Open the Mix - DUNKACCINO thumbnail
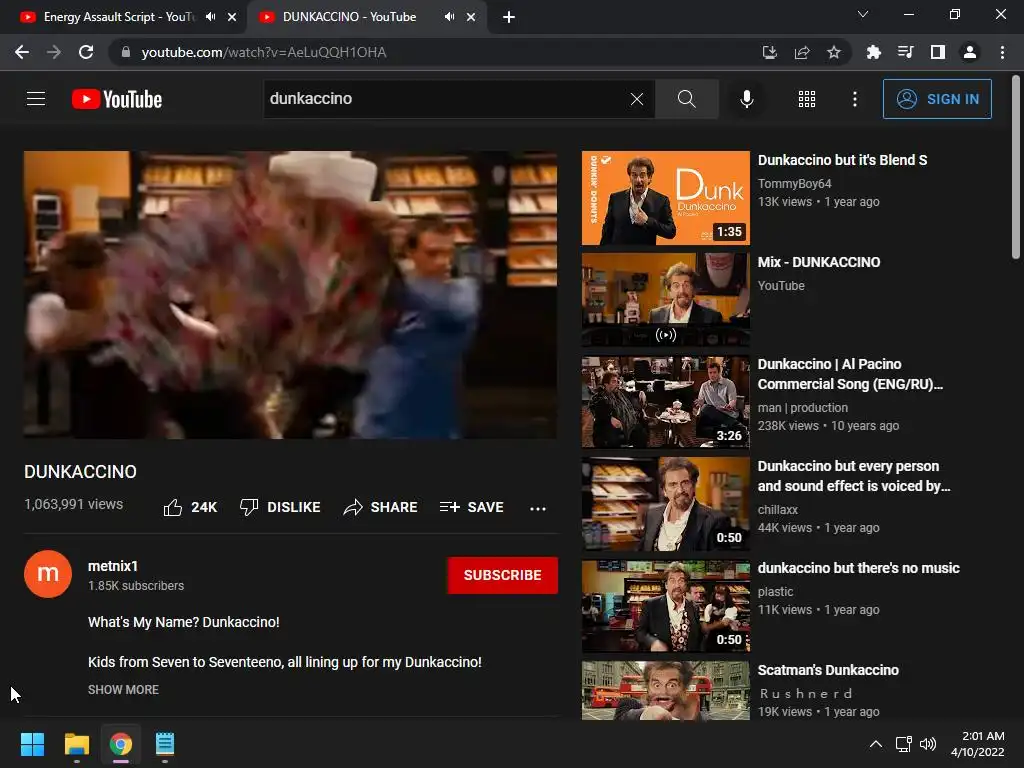 point(665,300)
